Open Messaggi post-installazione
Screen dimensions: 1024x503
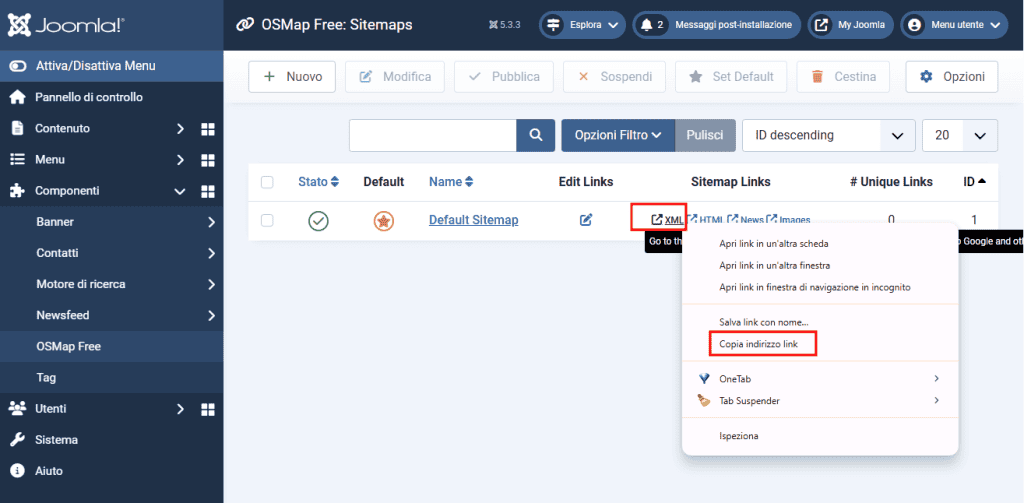click(x=716, y=25)
